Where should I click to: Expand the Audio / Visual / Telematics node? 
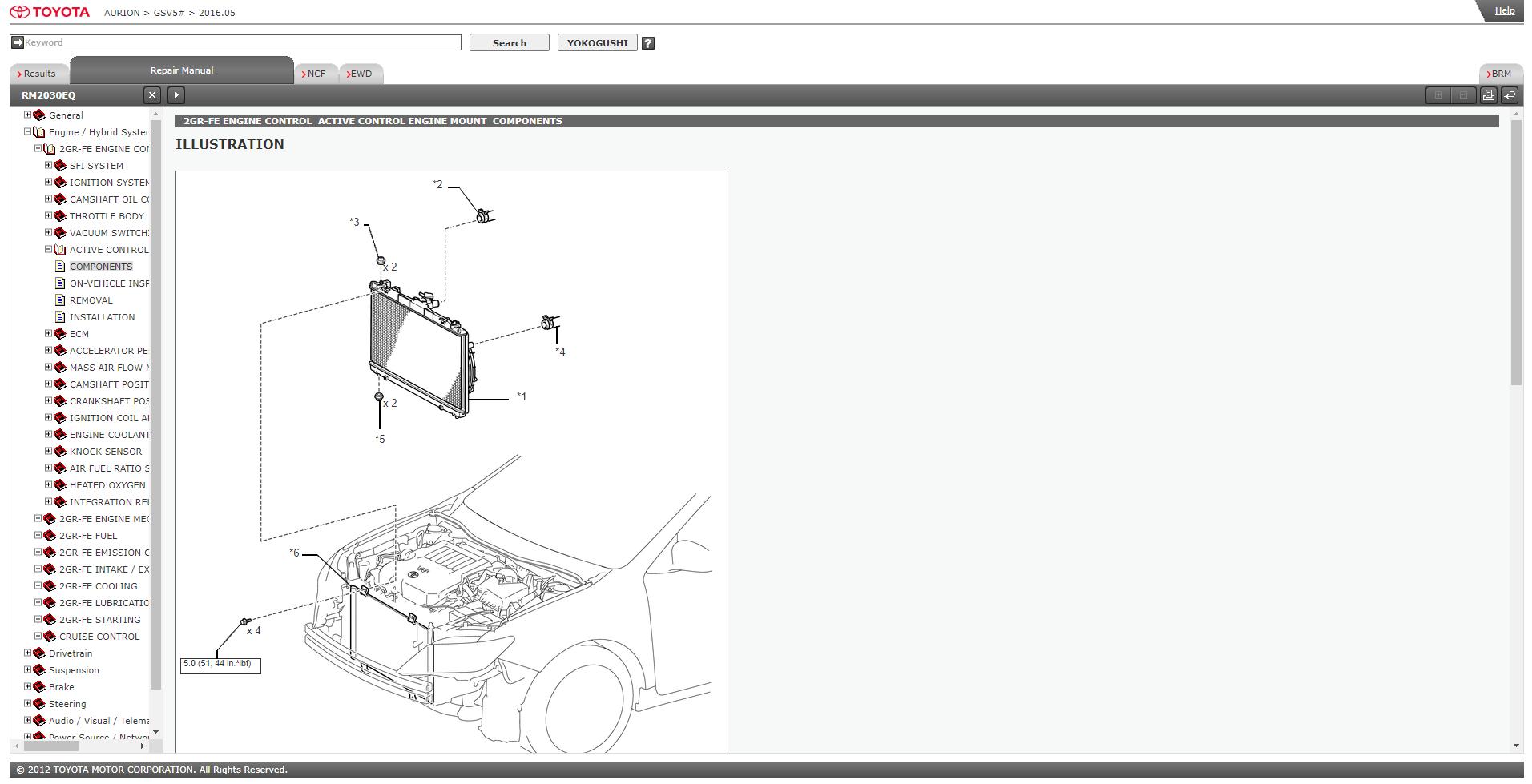pyautogui.click(x=27, y=720)
